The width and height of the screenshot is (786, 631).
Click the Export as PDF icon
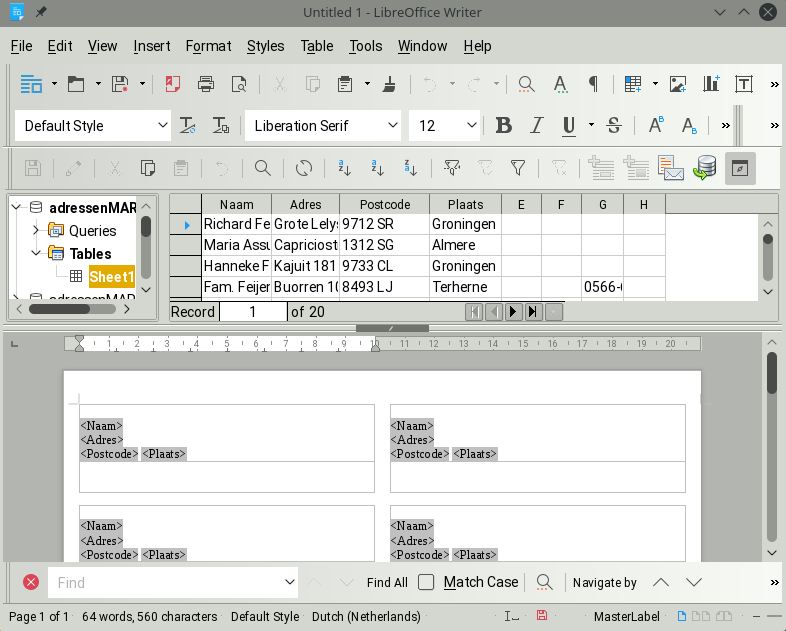click(173, 84)
